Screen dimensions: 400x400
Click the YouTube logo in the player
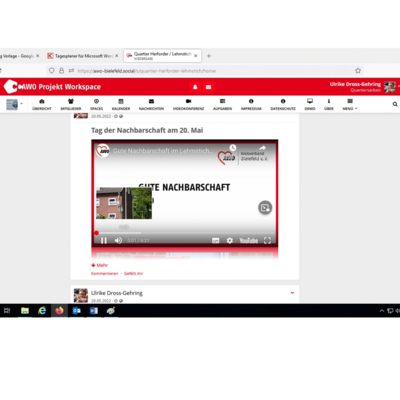point(249,240)
